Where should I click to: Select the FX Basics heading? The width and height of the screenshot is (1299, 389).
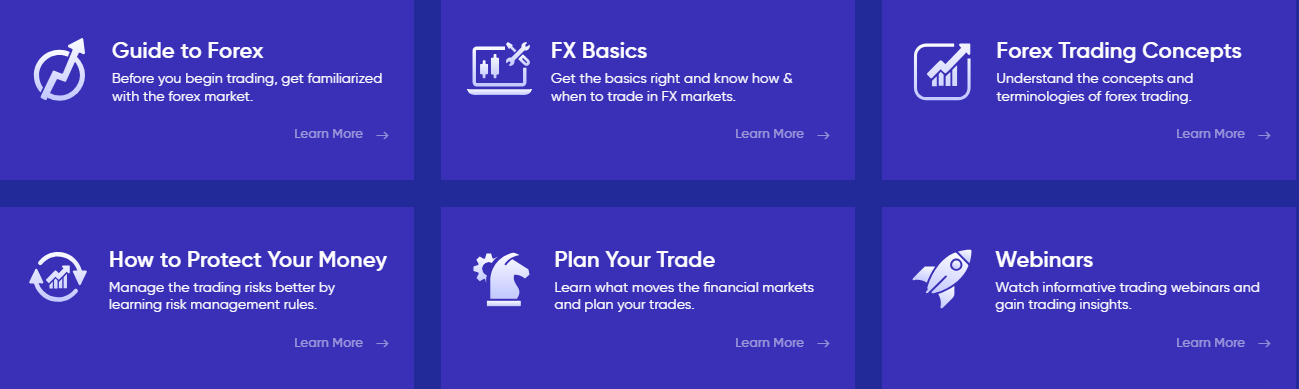point(599,50)
